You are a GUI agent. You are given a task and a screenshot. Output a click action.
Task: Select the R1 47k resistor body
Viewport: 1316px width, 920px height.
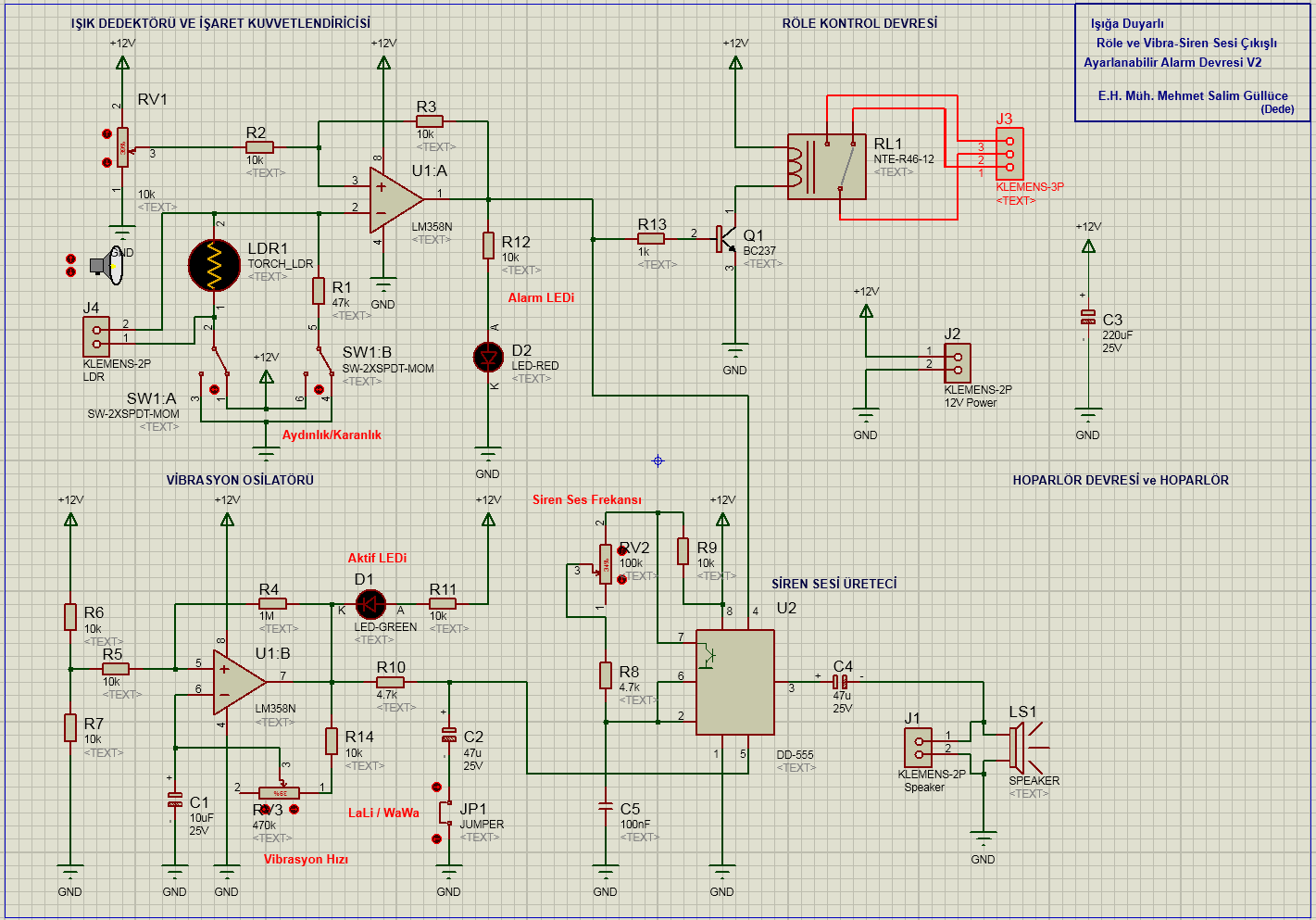pos(318,291)
